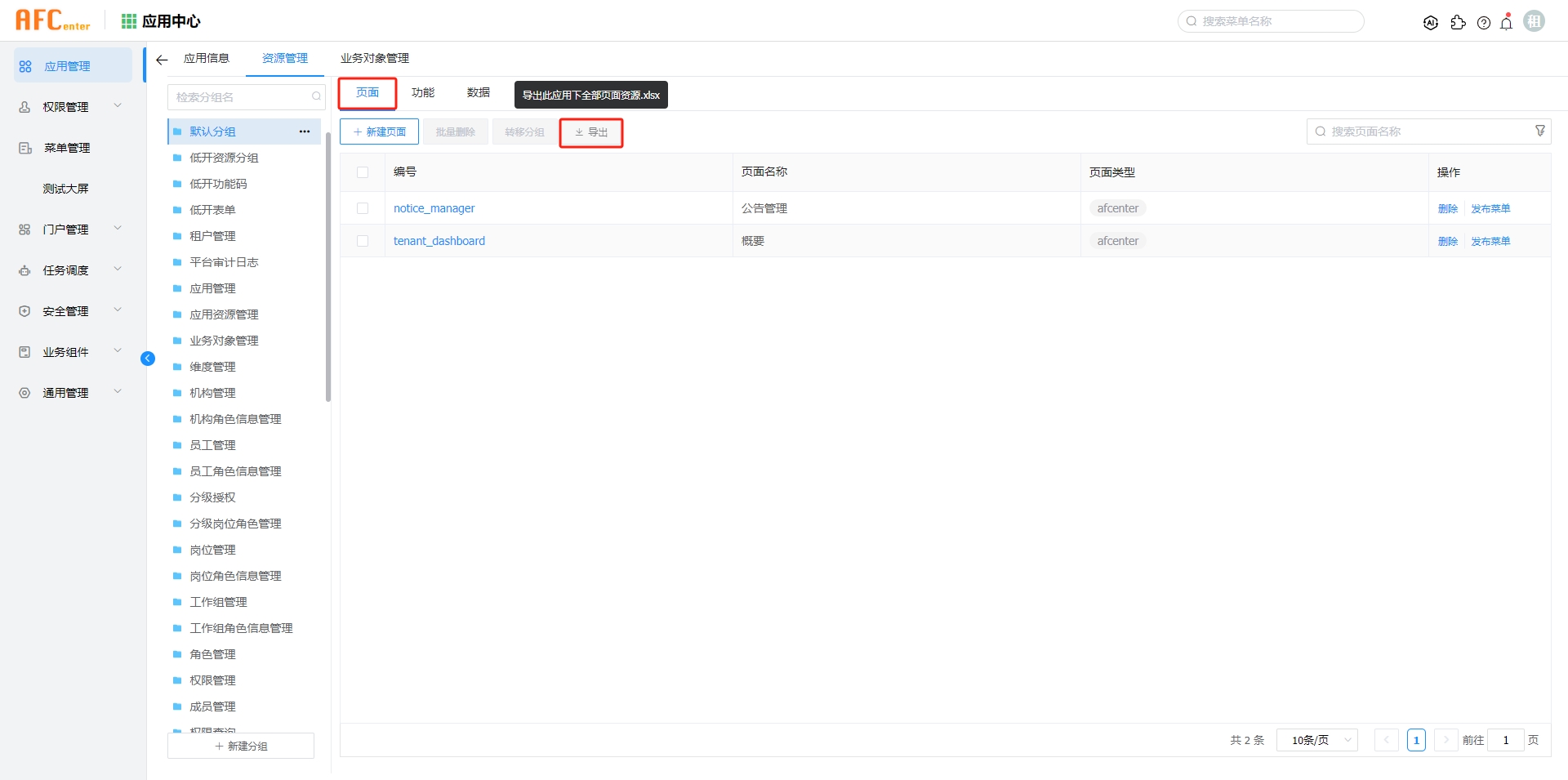Open the 10条/页 page size dropdown
The image size is (1568, 780).
[x=1316, y=740]
